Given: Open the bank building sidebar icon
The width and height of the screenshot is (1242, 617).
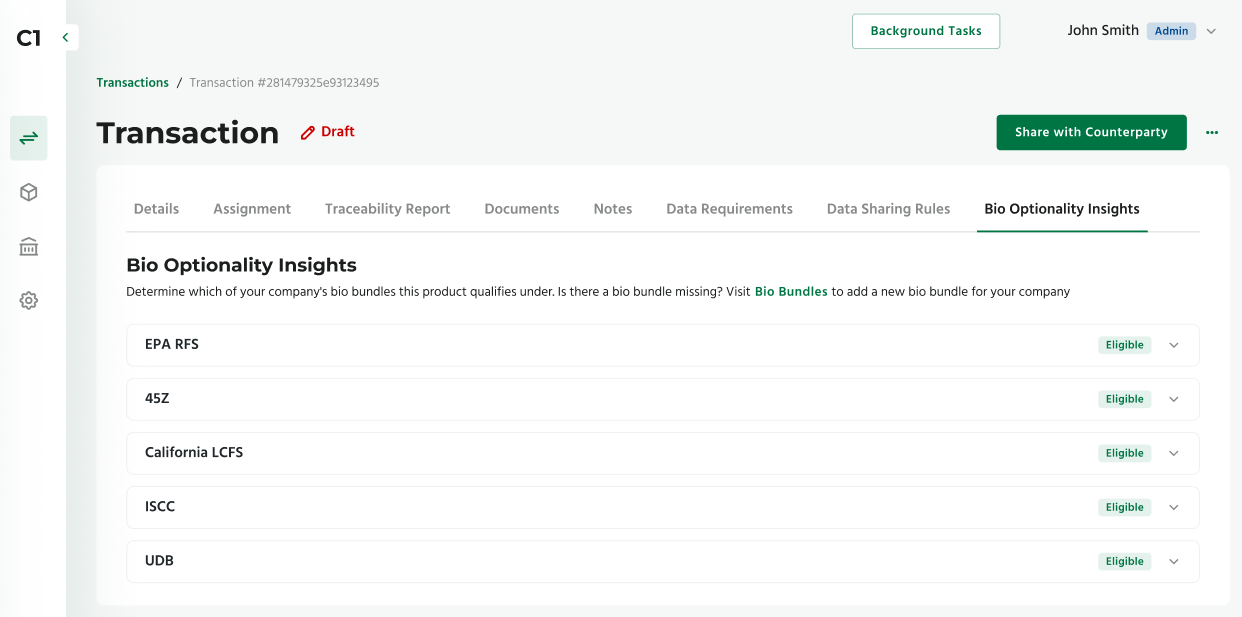Looking at the screenshot, I should coord(28,246).
